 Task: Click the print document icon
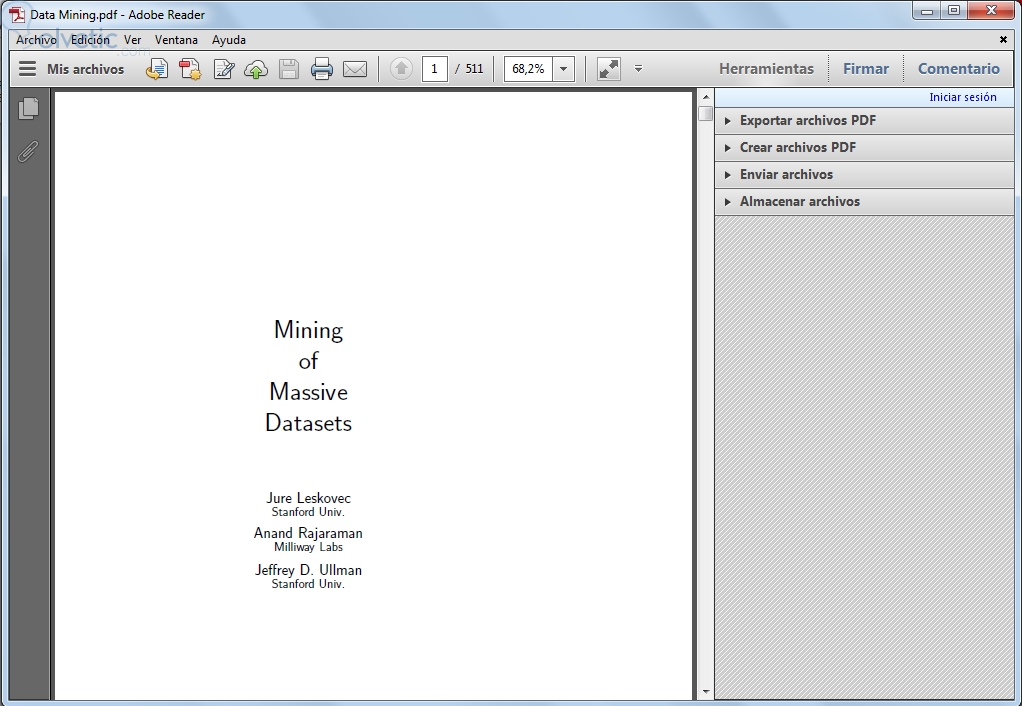[321, 69]
